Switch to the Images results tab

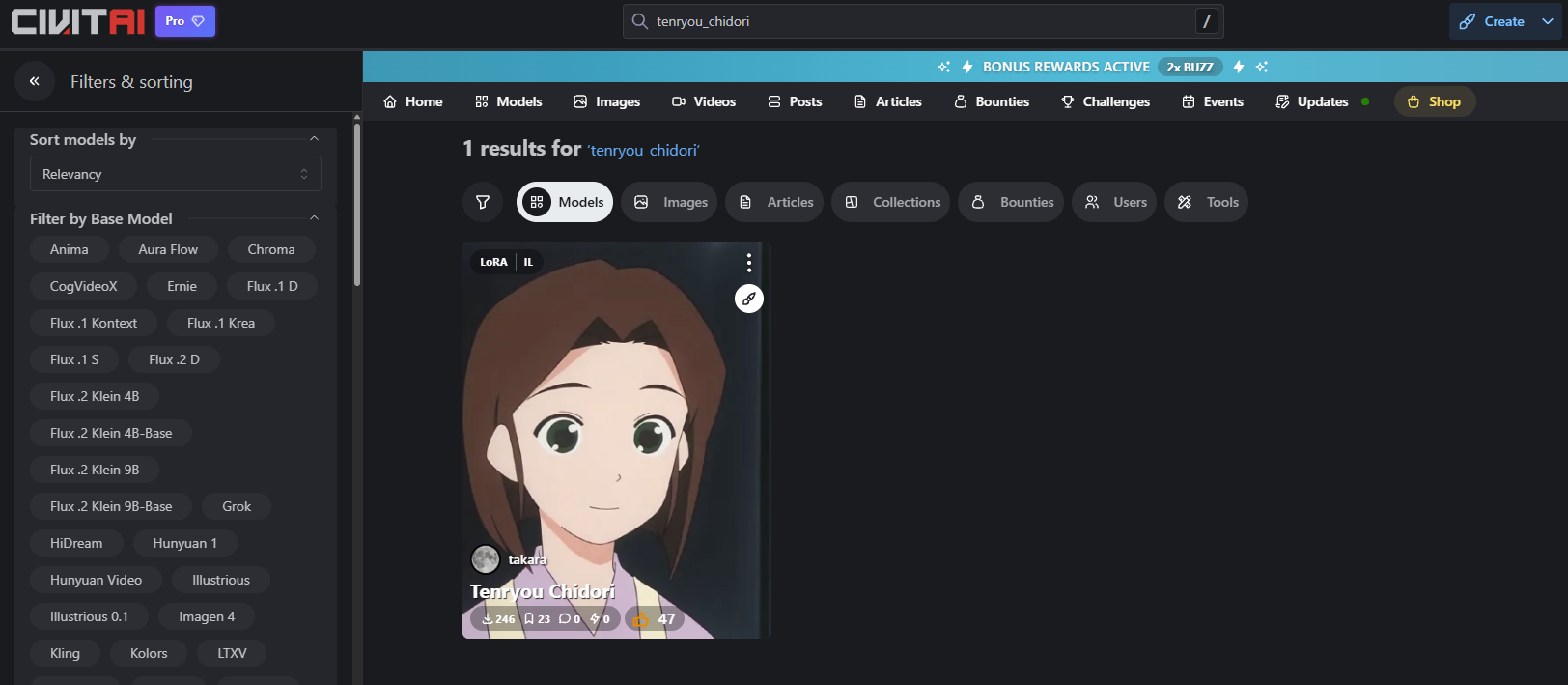click(669, 202)
